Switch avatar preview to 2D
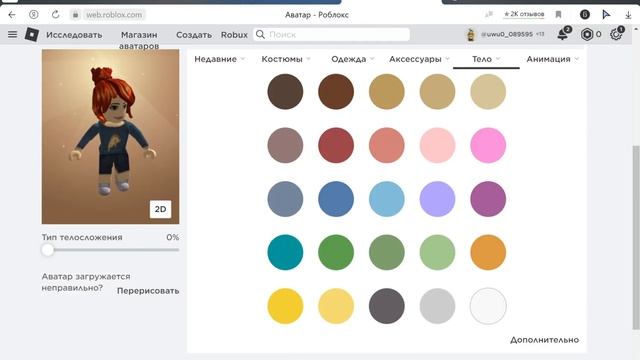640x360 pixels. click(x=160, y=209)
